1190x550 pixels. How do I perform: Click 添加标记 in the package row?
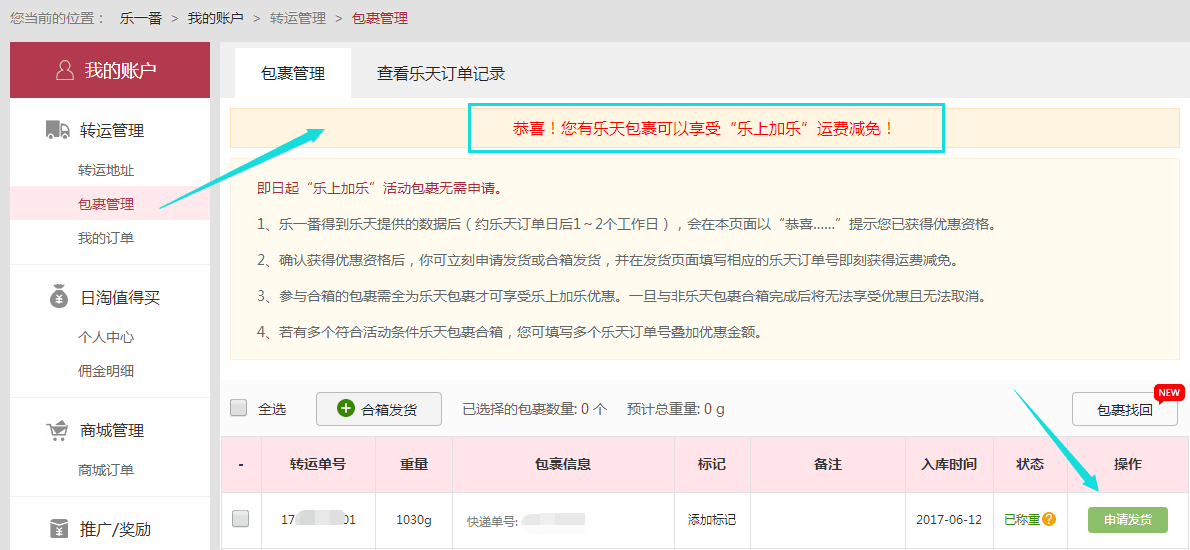click(711, 520)
